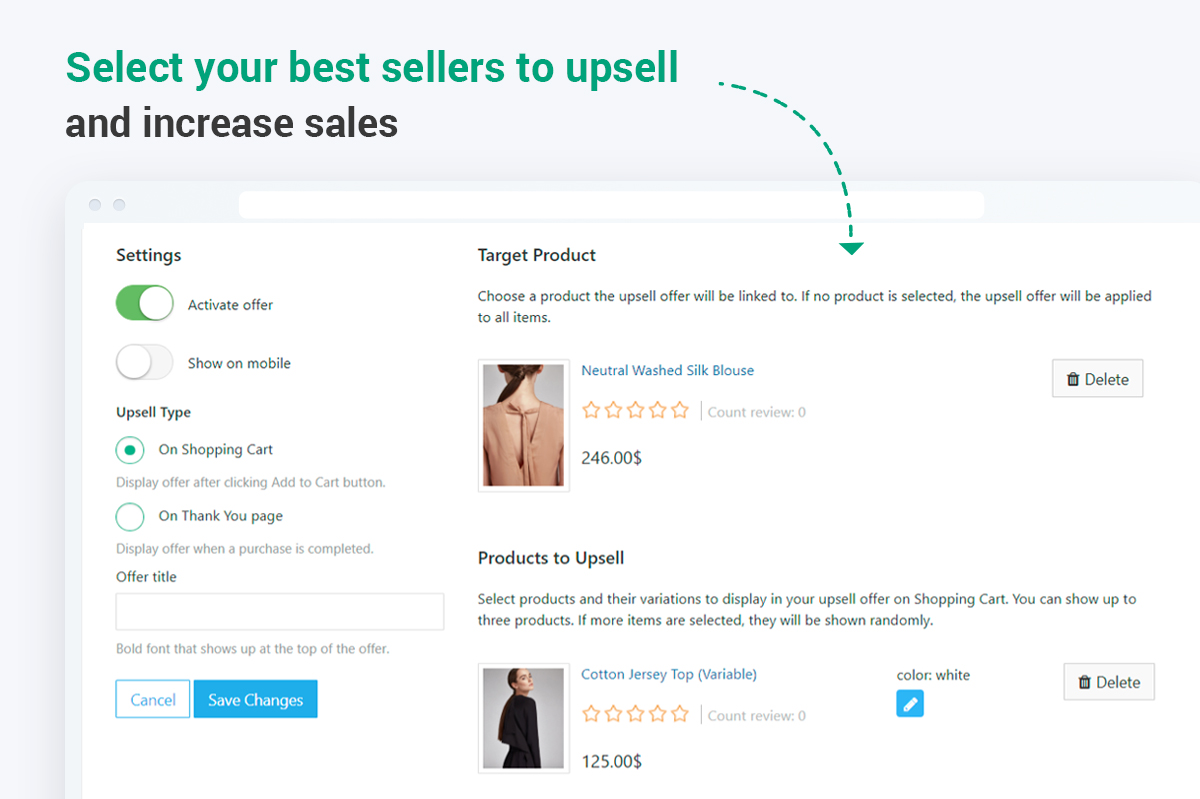Click the second rating star of Neutral Washed Silk Blouse
The width and height of the screenshot is (1200, 799).
coord(613,410)
